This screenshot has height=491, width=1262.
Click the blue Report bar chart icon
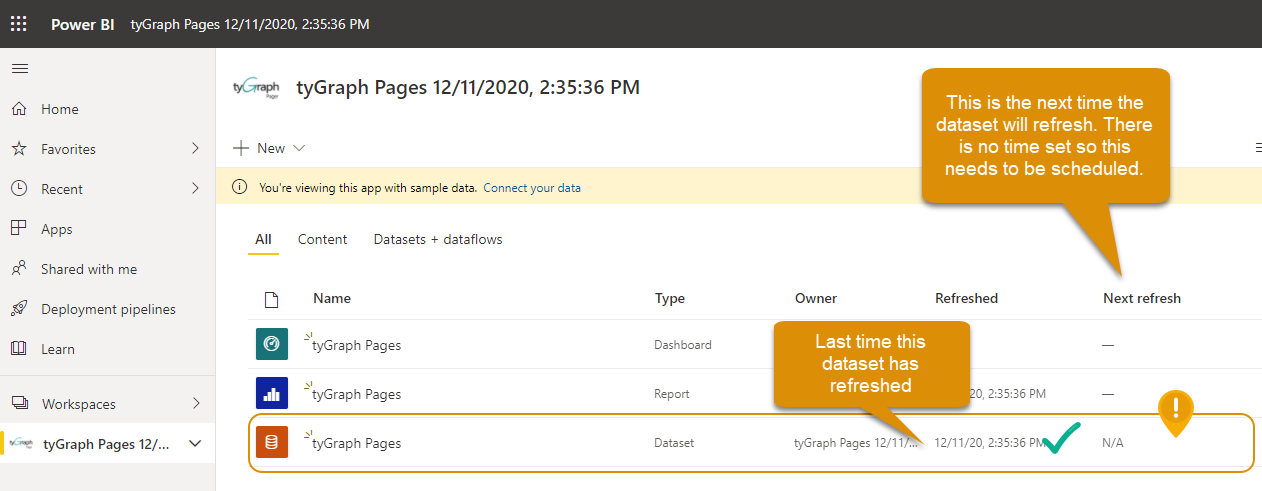click(272, 393)
